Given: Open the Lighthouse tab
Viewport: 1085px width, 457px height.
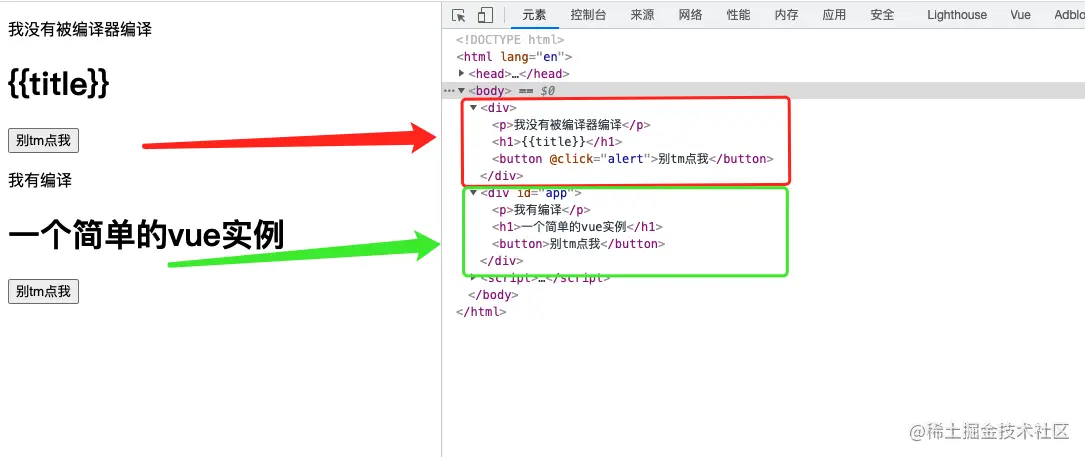Looking at the screenshot, I should tap(957, 15).
